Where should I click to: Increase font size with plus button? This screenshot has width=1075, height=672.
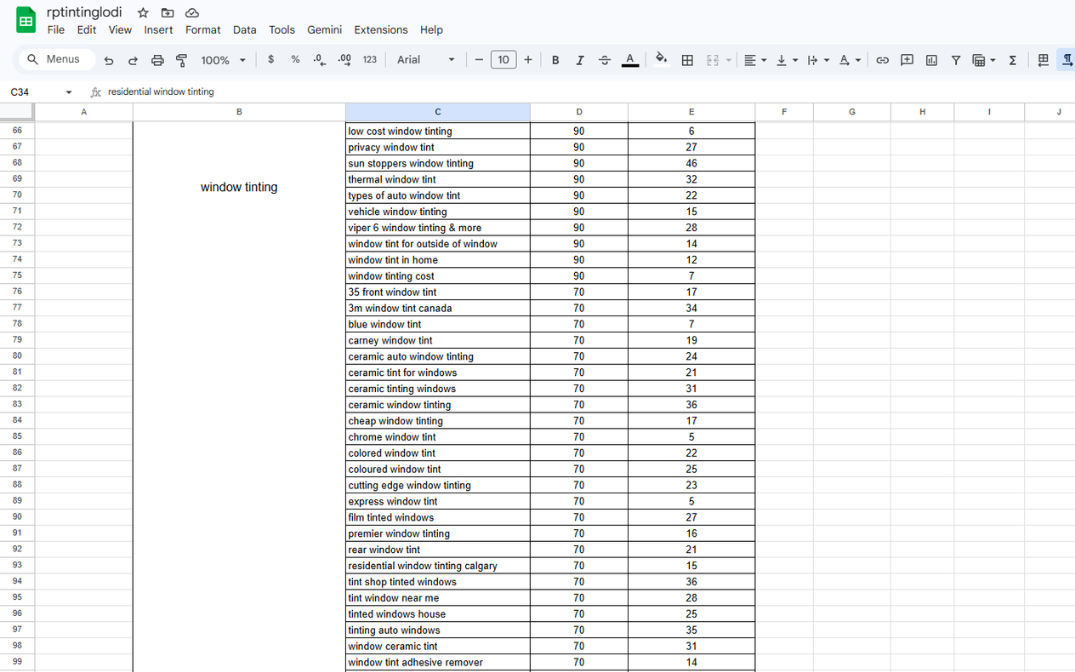(x=528, y=60)
